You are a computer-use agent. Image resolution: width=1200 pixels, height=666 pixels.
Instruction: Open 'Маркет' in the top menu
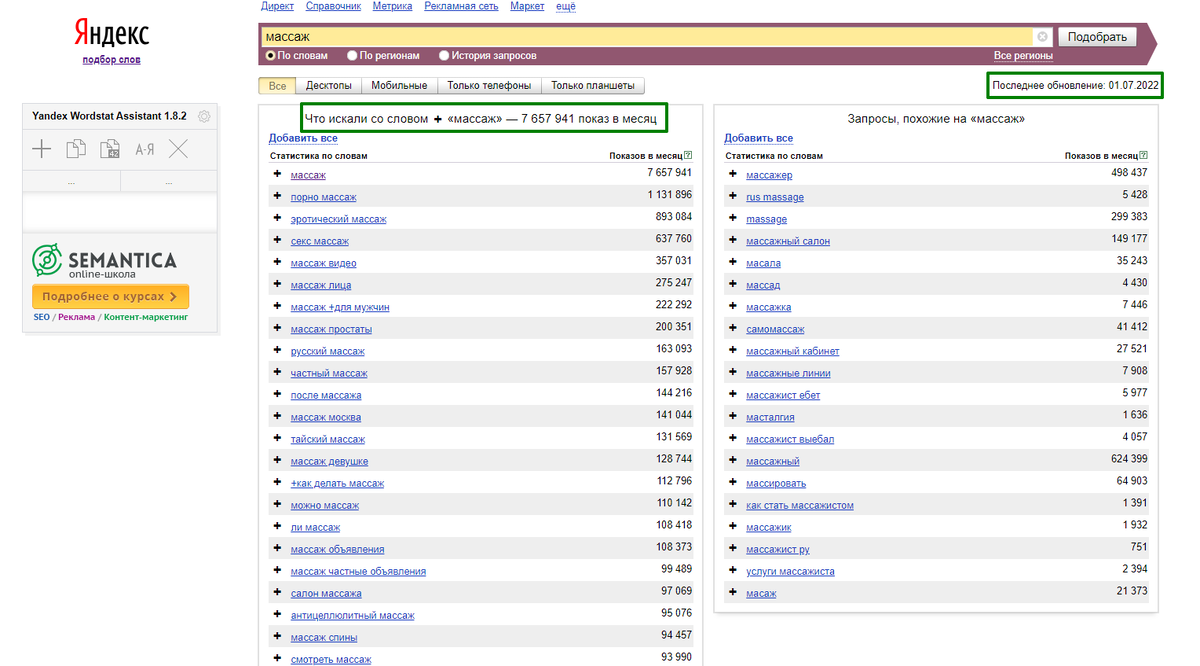527,6
